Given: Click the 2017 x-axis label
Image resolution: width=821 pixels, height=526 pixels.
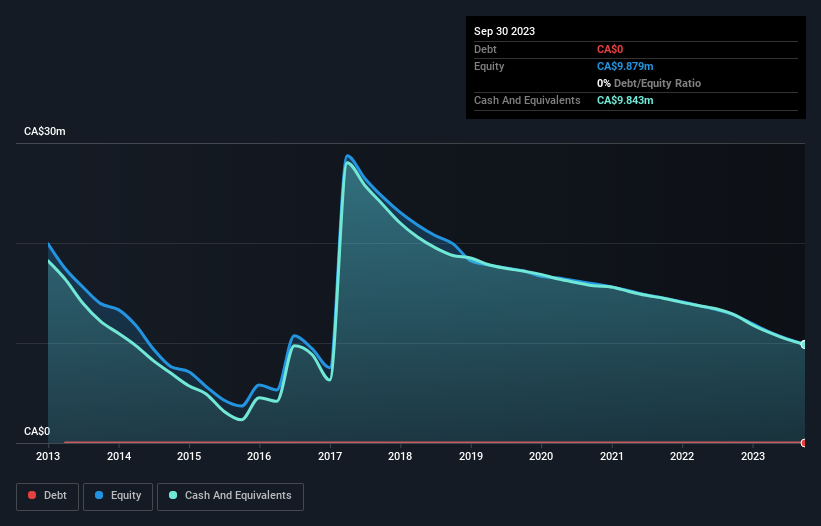Looking at the screenshot, I should point(330,456).
